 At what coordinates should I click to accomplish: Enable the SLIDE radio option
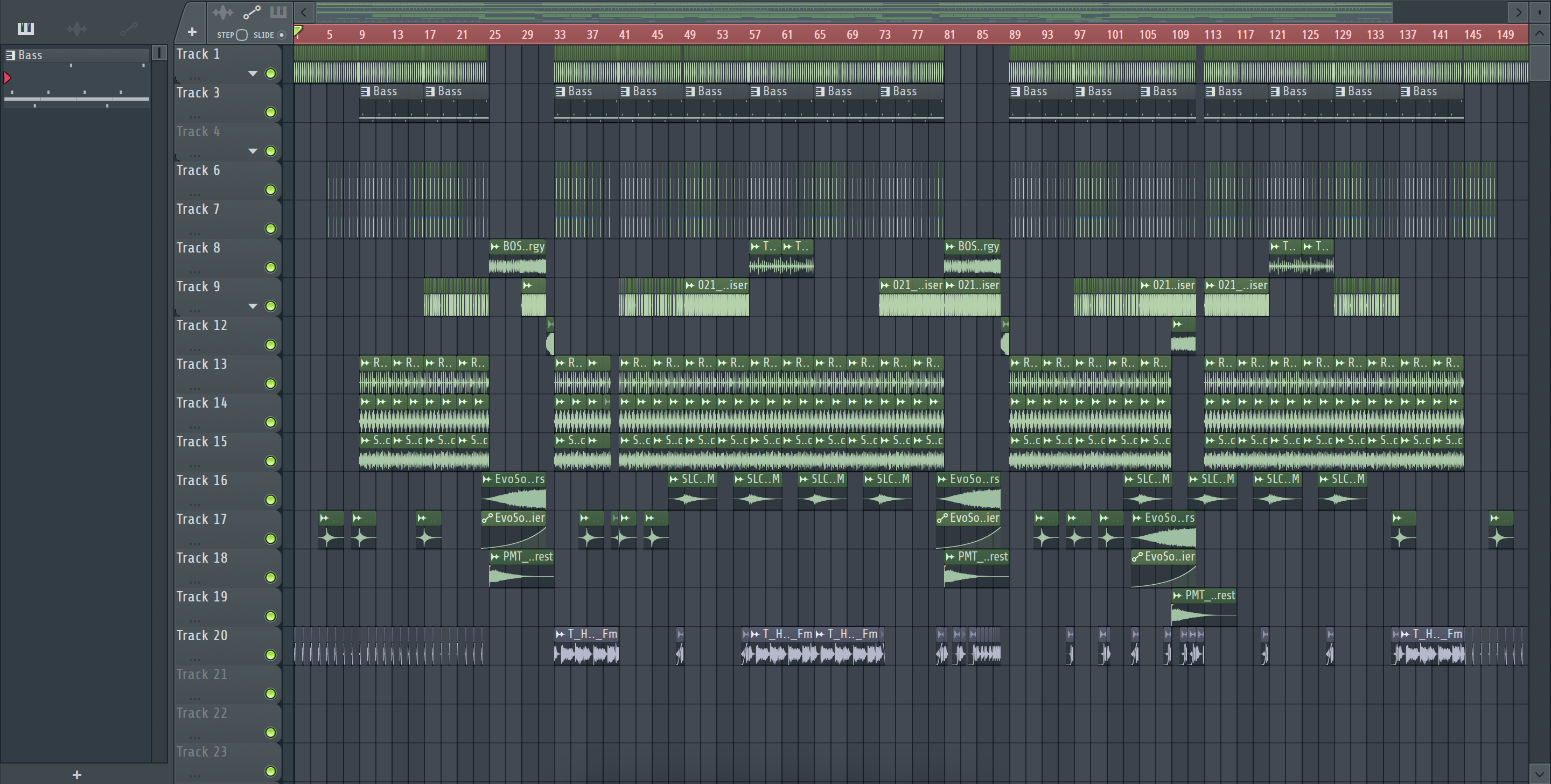pos(281,35)
